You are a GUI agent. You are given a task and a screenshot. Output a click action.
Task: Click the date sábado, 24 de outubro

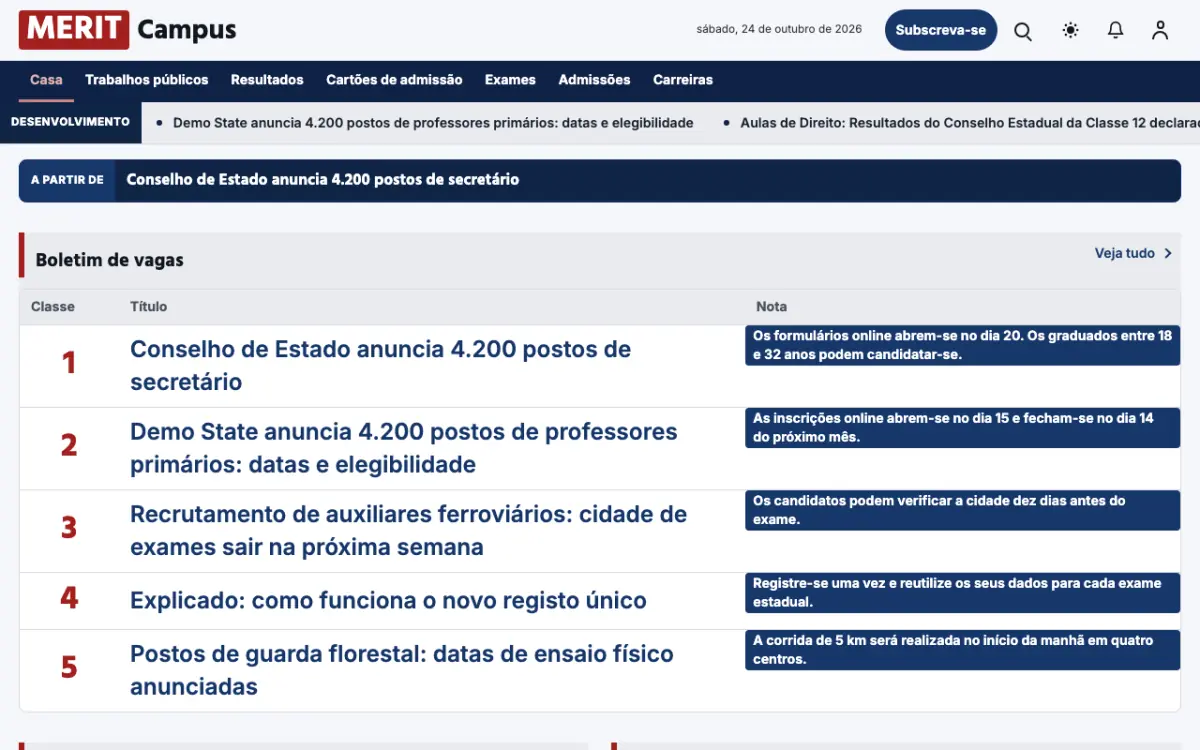pos(779,29)
